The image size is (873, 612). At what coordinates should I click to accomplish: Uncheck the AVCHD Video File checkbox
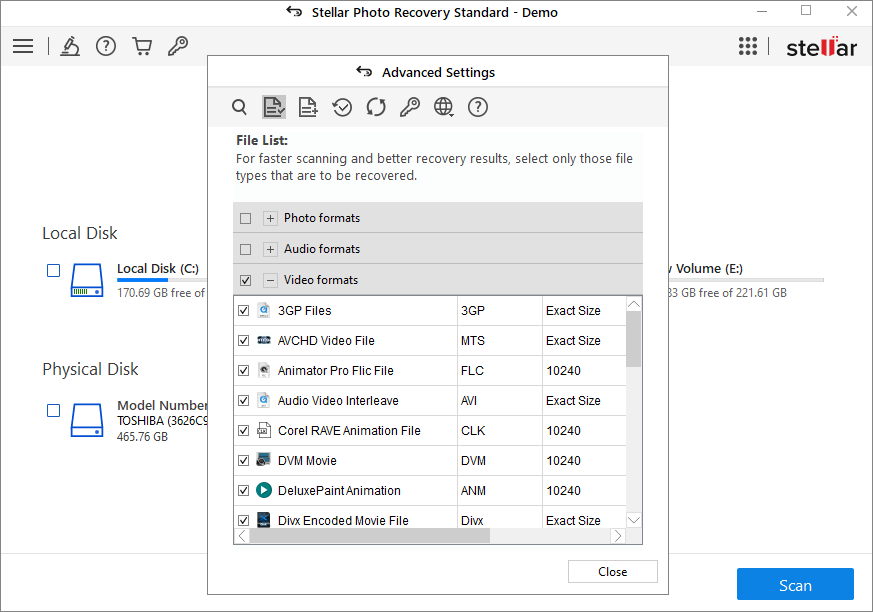tap(243, 340)
